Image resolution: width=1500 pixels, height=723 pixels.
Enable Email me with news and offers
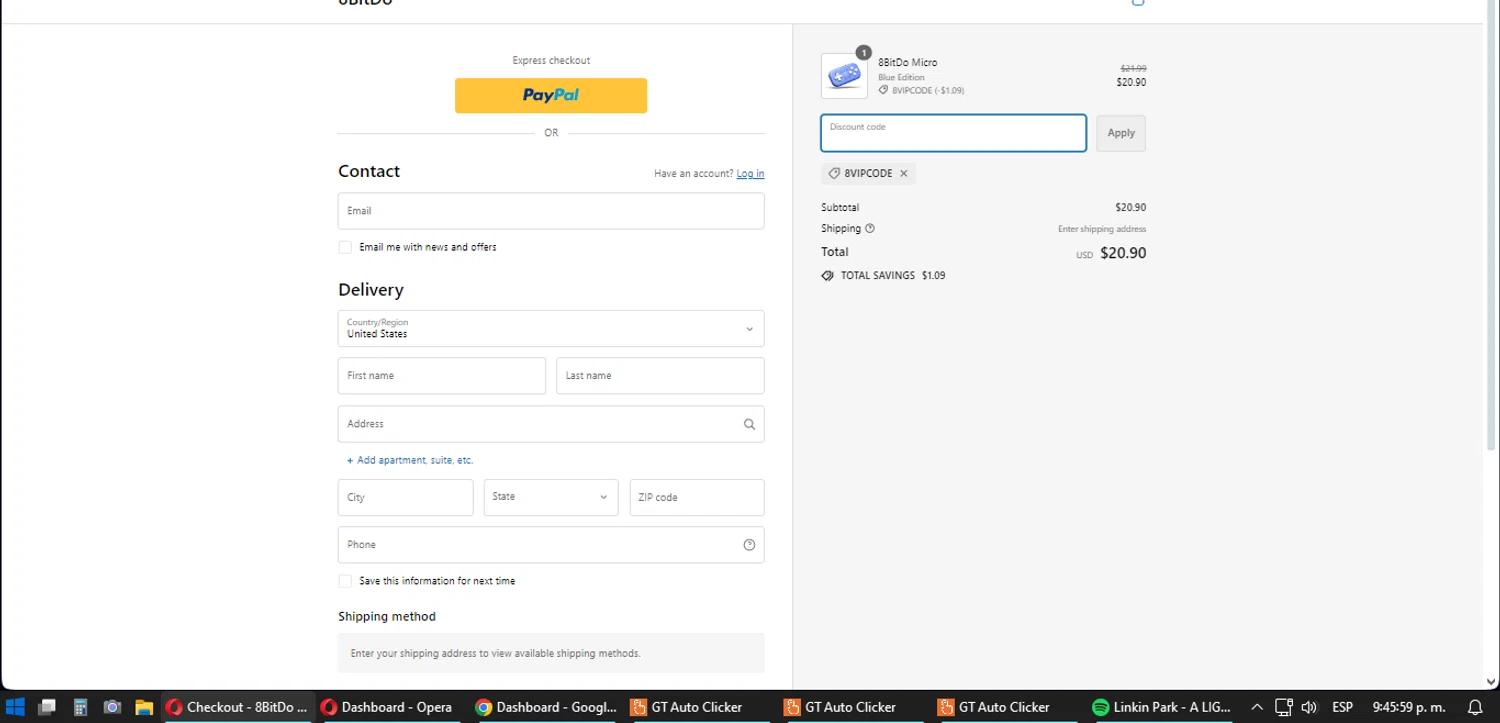click(x=345, y=247)
